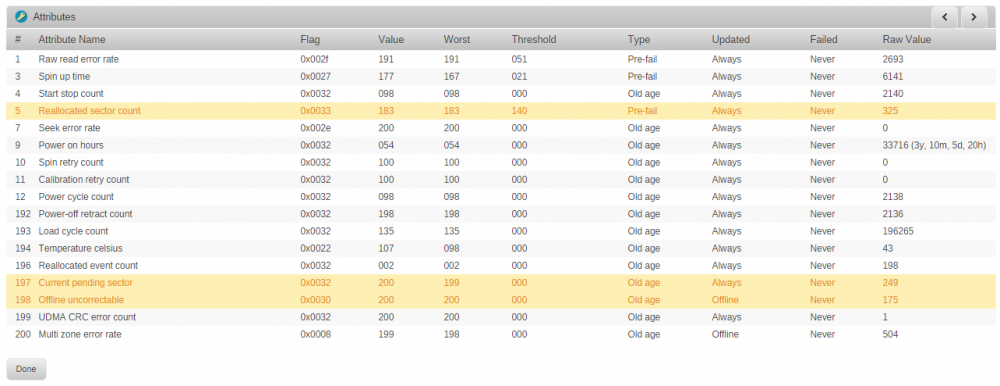Sort by Attribute Name column header

(72, 40)
